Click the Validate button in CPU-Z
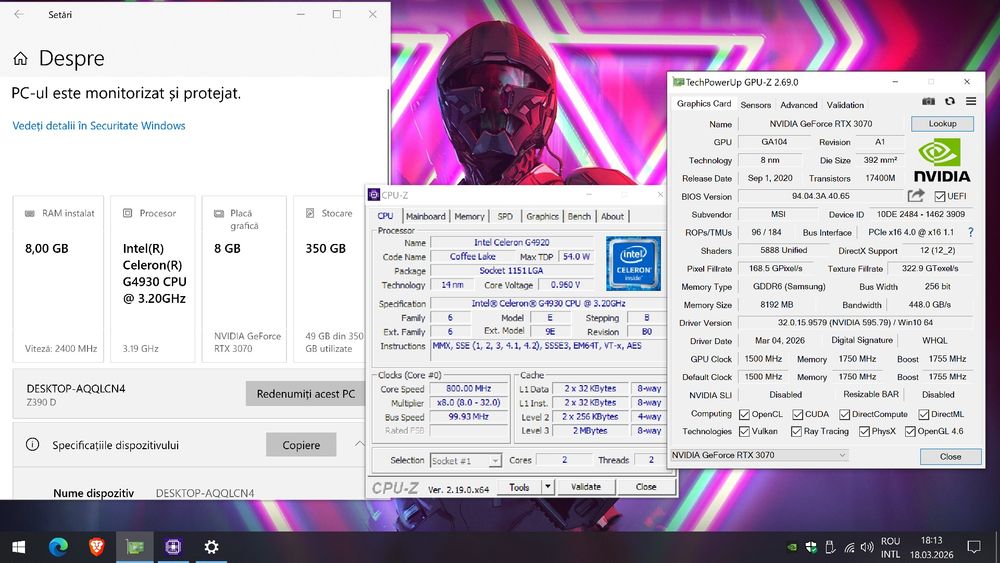1000x563 pixels. pos(585,486)
